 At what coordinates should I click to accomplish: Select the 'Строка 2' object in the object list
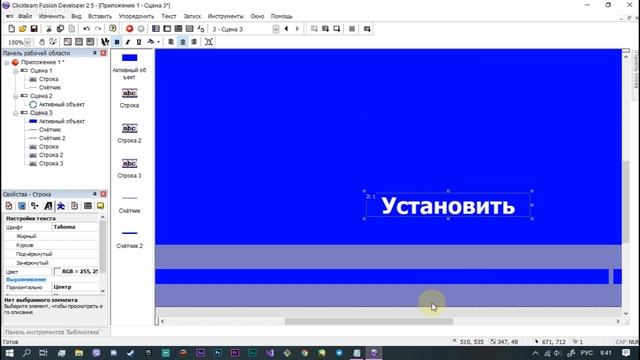(x=129, y=133)
